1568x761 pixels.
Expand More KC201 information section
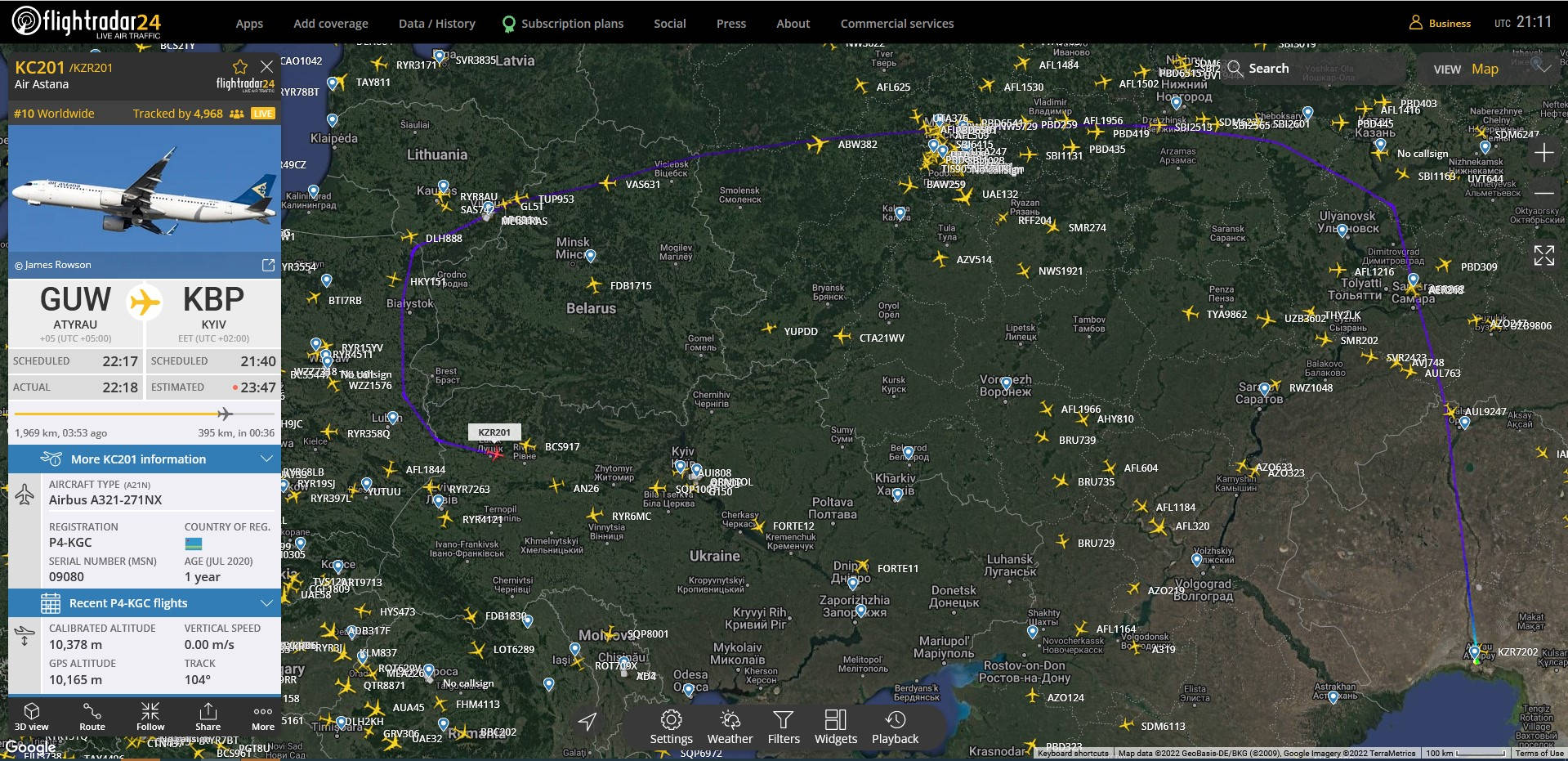[145, 459]
